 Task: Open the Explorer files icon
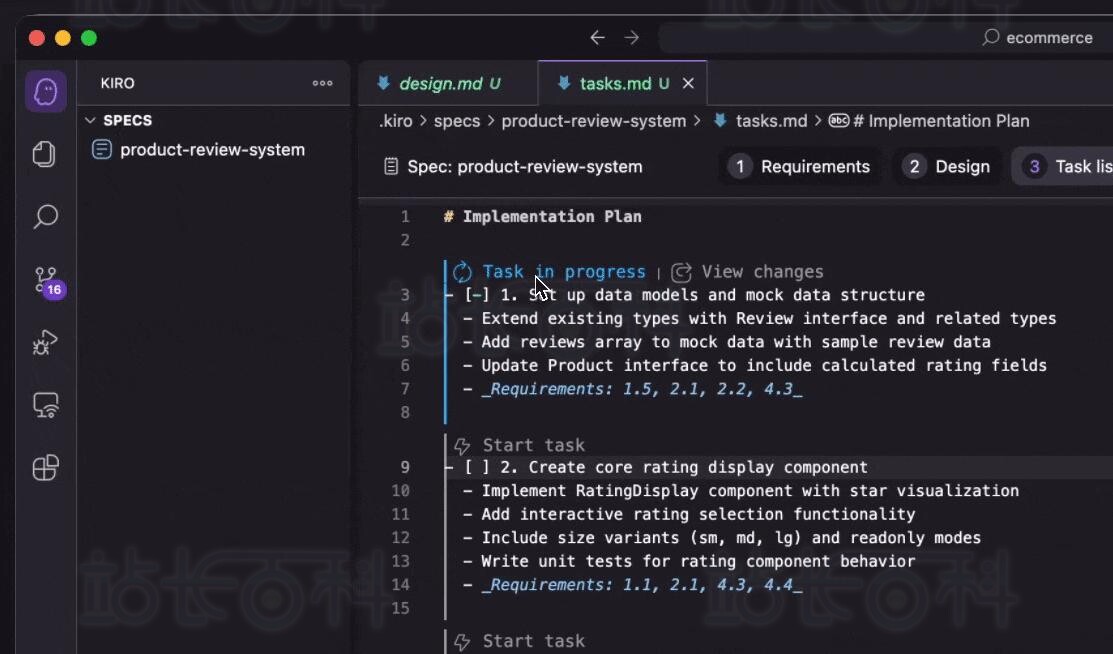(45, 154)
